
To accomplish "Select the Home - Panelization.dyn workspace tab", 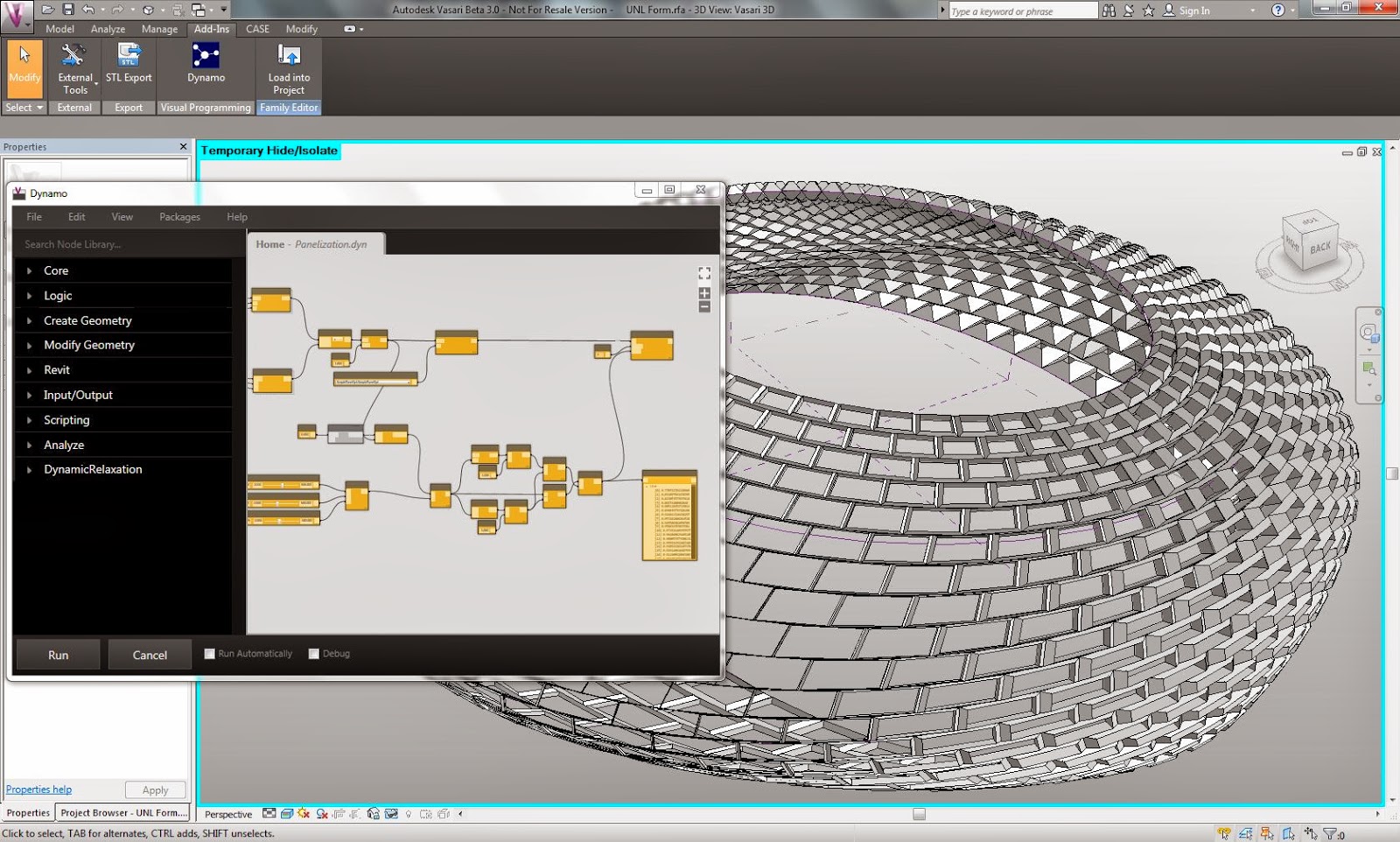I will point(316,244).
